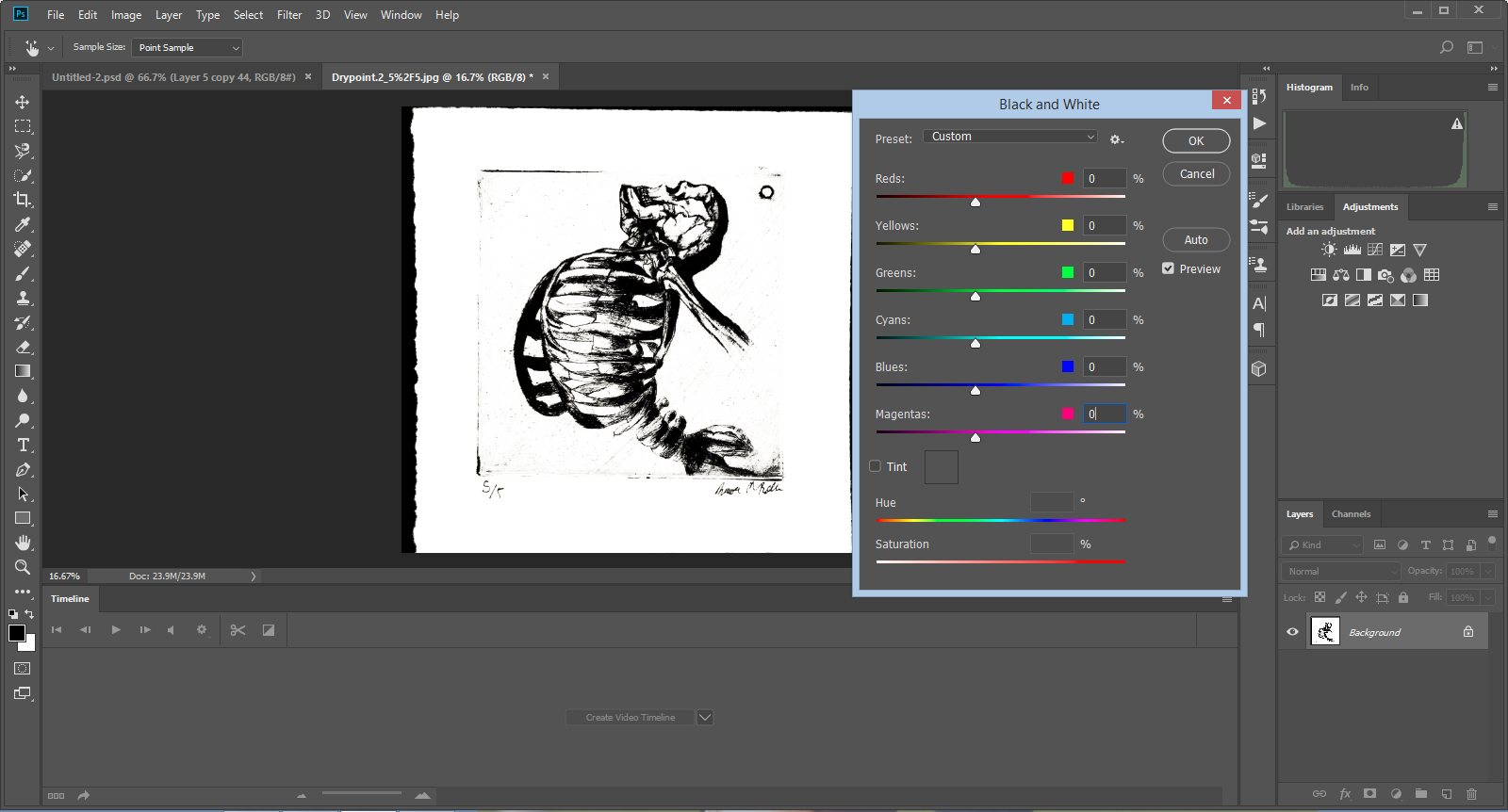Select the Zoom tool
This screenshot has height=812, width=1508.
tap(23, 567)
